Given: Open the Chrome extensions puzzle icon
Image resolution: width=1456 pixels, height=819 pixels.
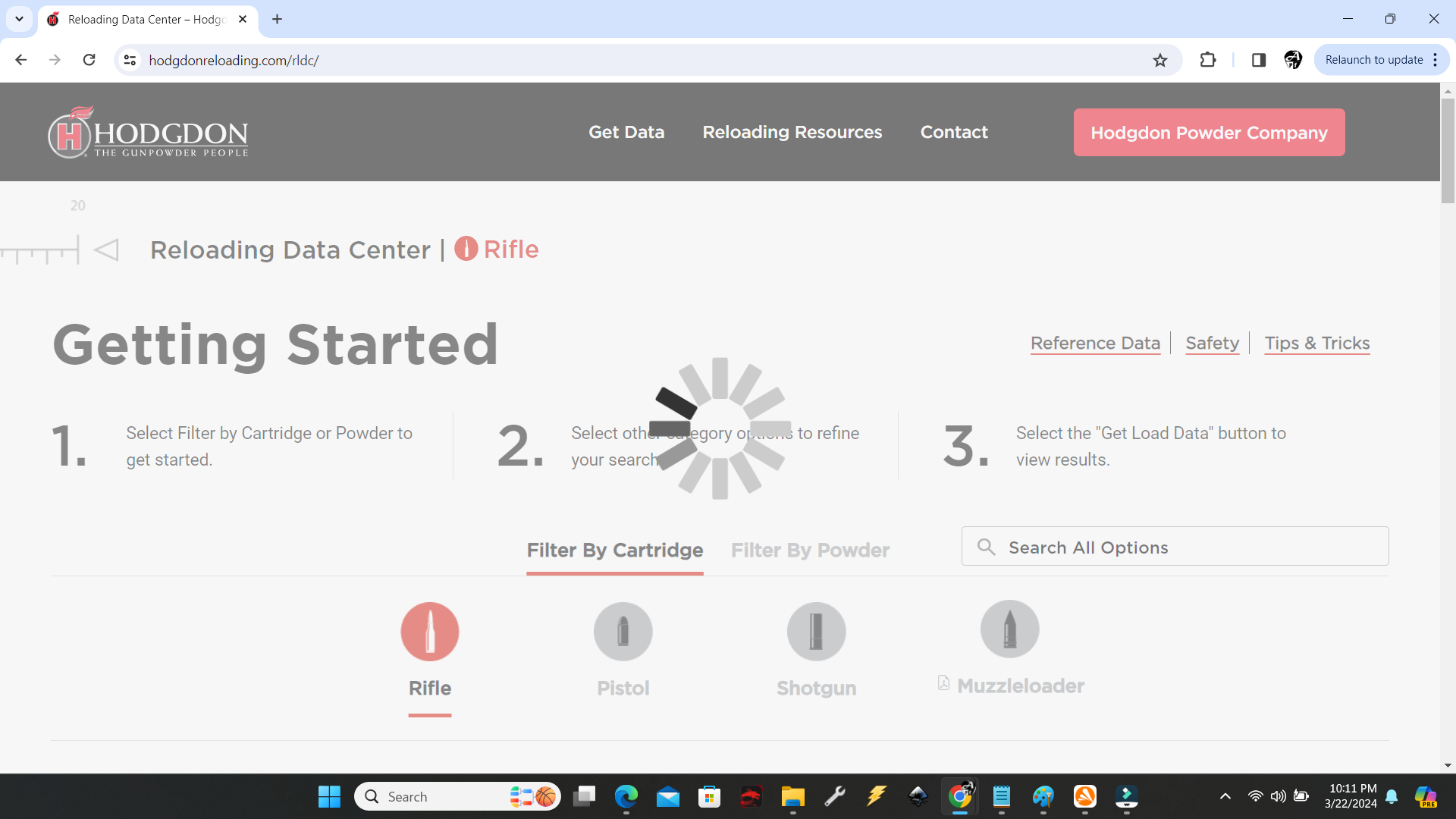Looking at the screenshot, I should click(1208, 60).
